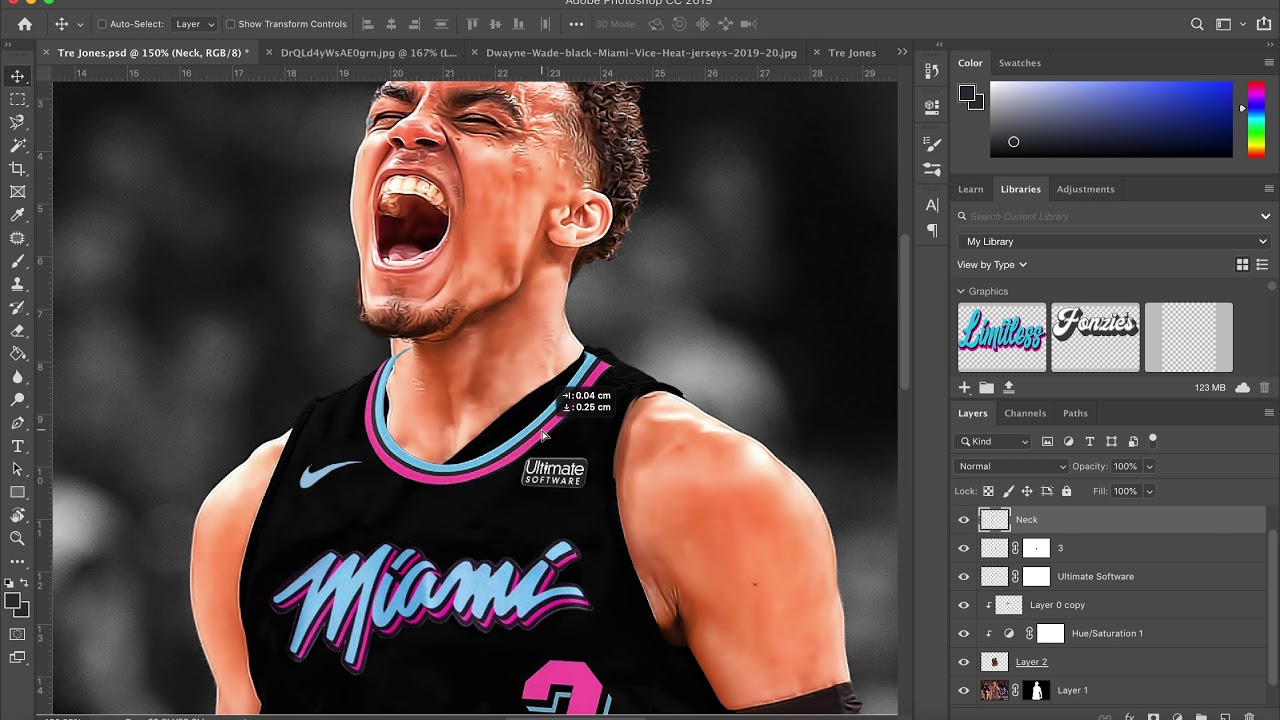This screenshot has width=1280, height=720.
Task: Hide the Layer 0 copy layer
Action: (x=964, y=605)
